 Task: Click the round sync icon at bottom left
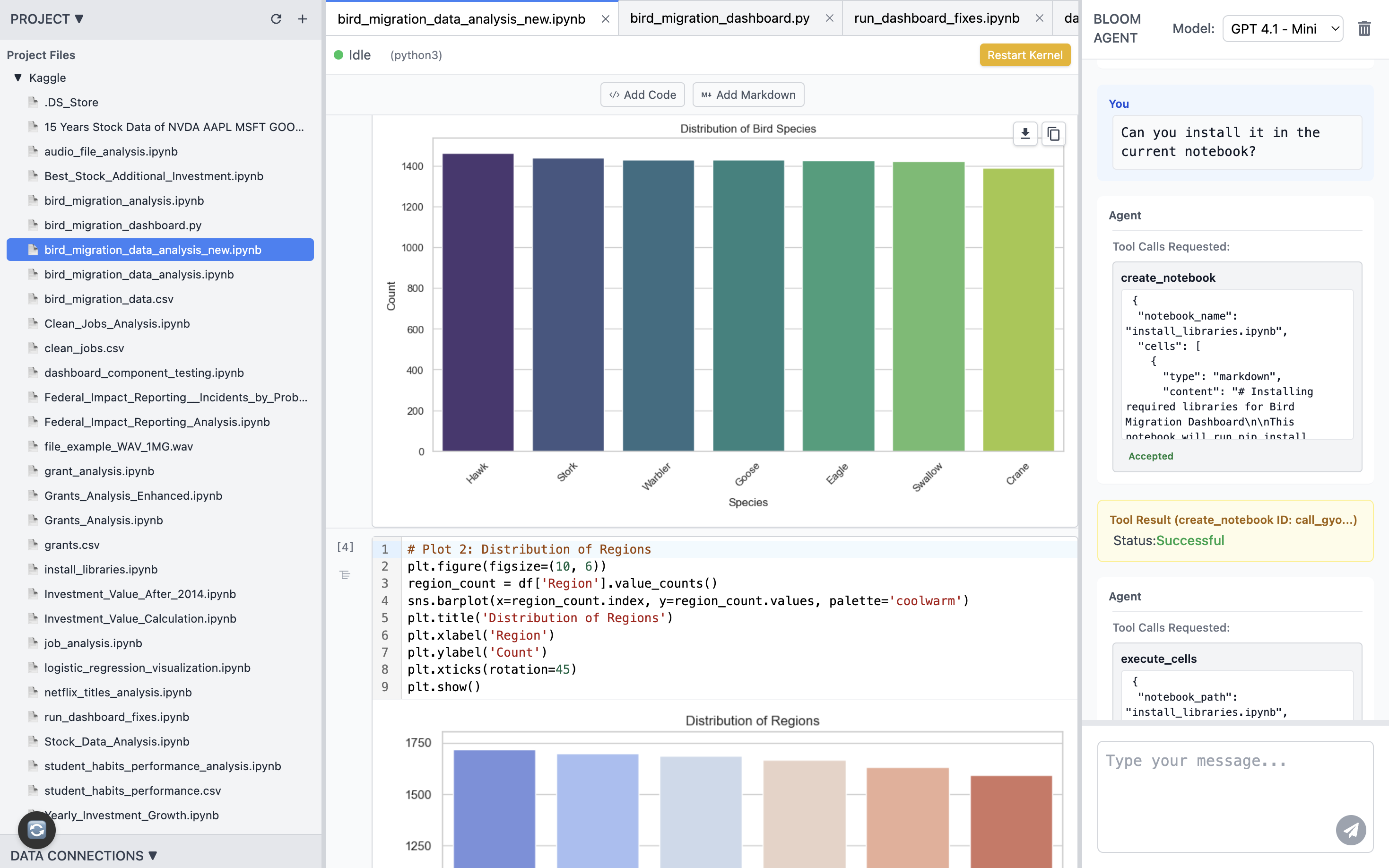point(37,830)
